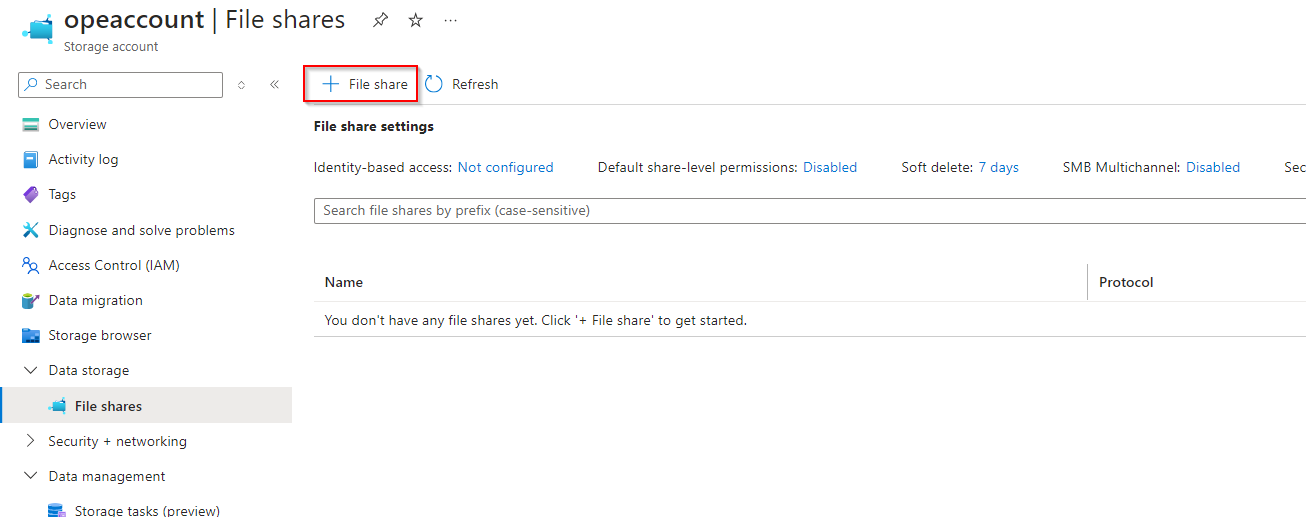Click the + File share button
Image resolution: width=1306 pixels, height=517 pixels.
click(361, 85)
